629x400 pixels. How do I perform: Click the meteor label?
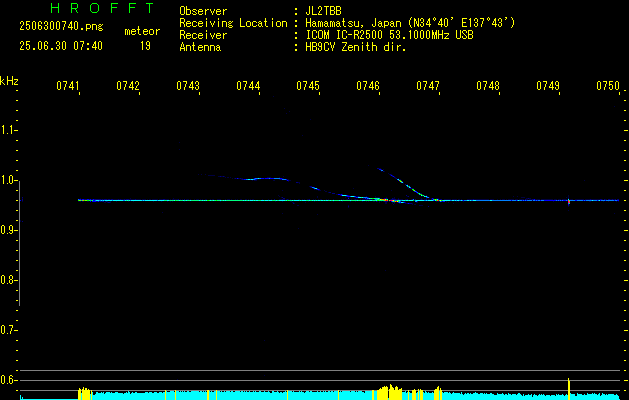(142, 31)
